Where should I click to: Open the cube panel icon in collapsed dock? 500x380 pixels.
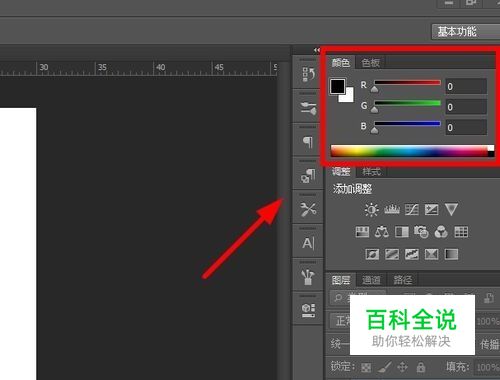point(308,310)
